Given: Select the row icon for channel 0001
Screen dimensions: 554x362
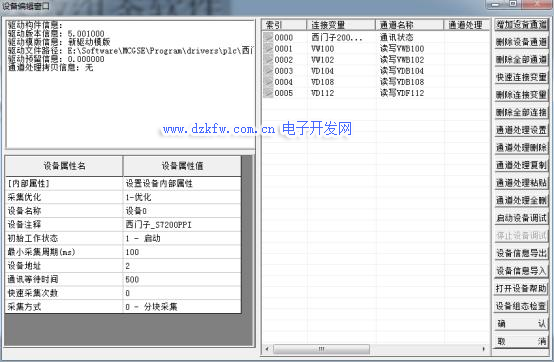Looking at the screenshot, I should [x=269, y=49].
